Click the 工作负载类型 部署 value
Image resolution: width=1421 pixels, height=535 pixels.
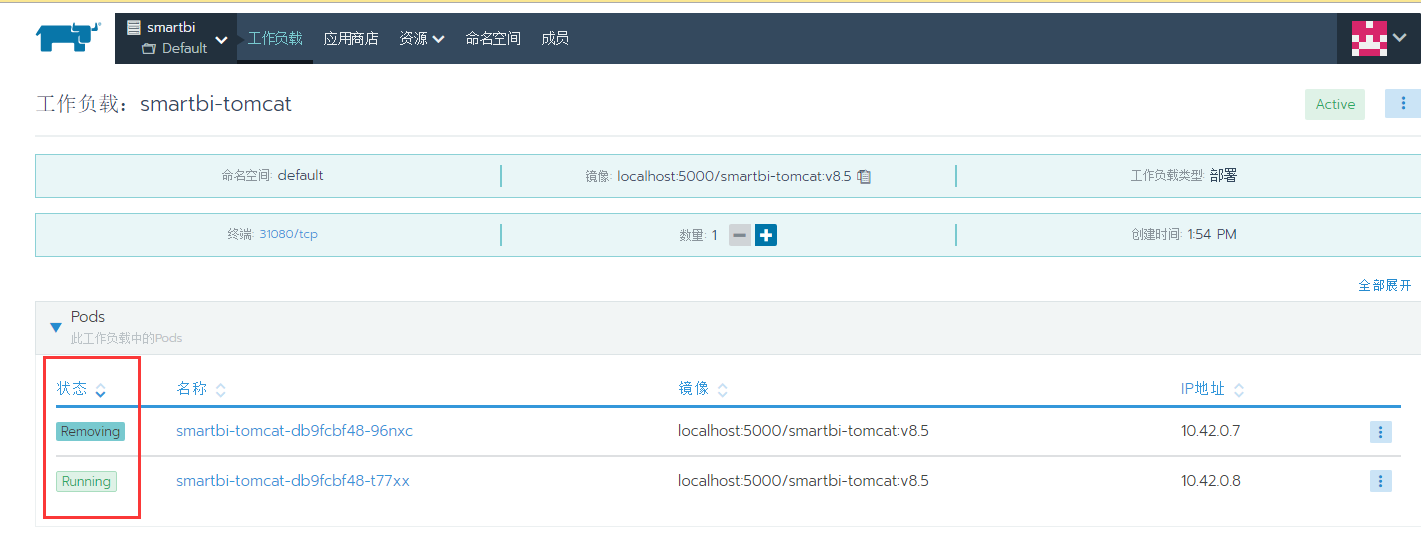click(1224, 175)
